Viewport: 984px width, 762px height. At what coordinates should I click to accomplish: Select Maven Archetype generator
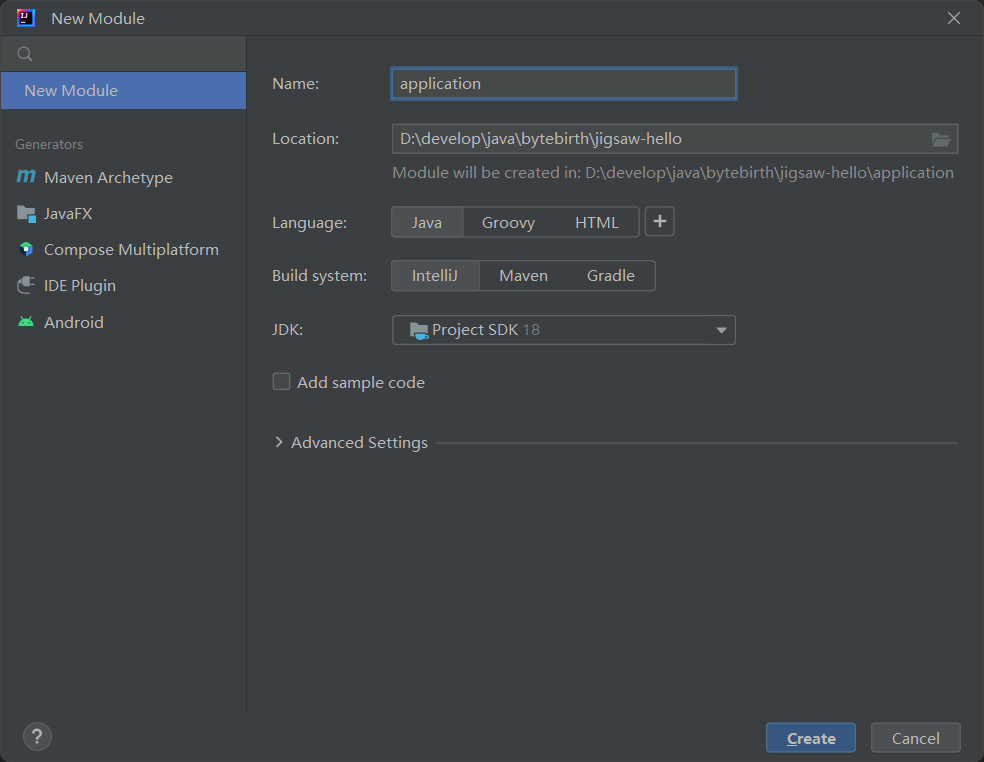tap(124, 178)
